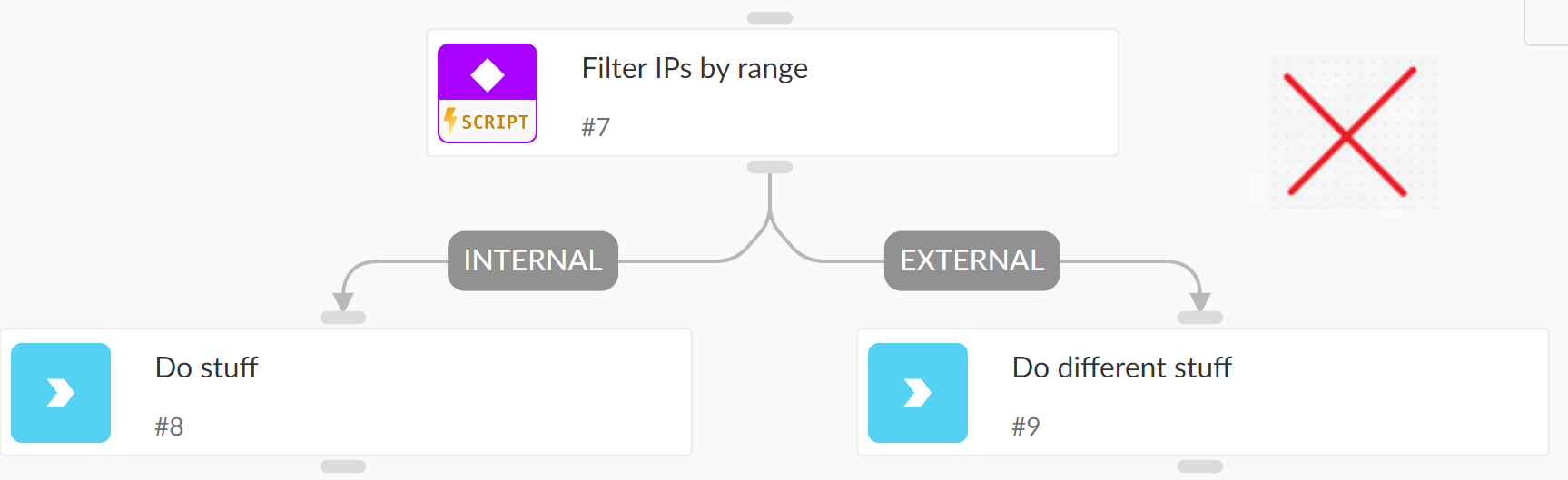The height and width of the screenshot is (480, 1568).
Task: Click the bottom connector of Filter IPs task
Action: (770, 167)
